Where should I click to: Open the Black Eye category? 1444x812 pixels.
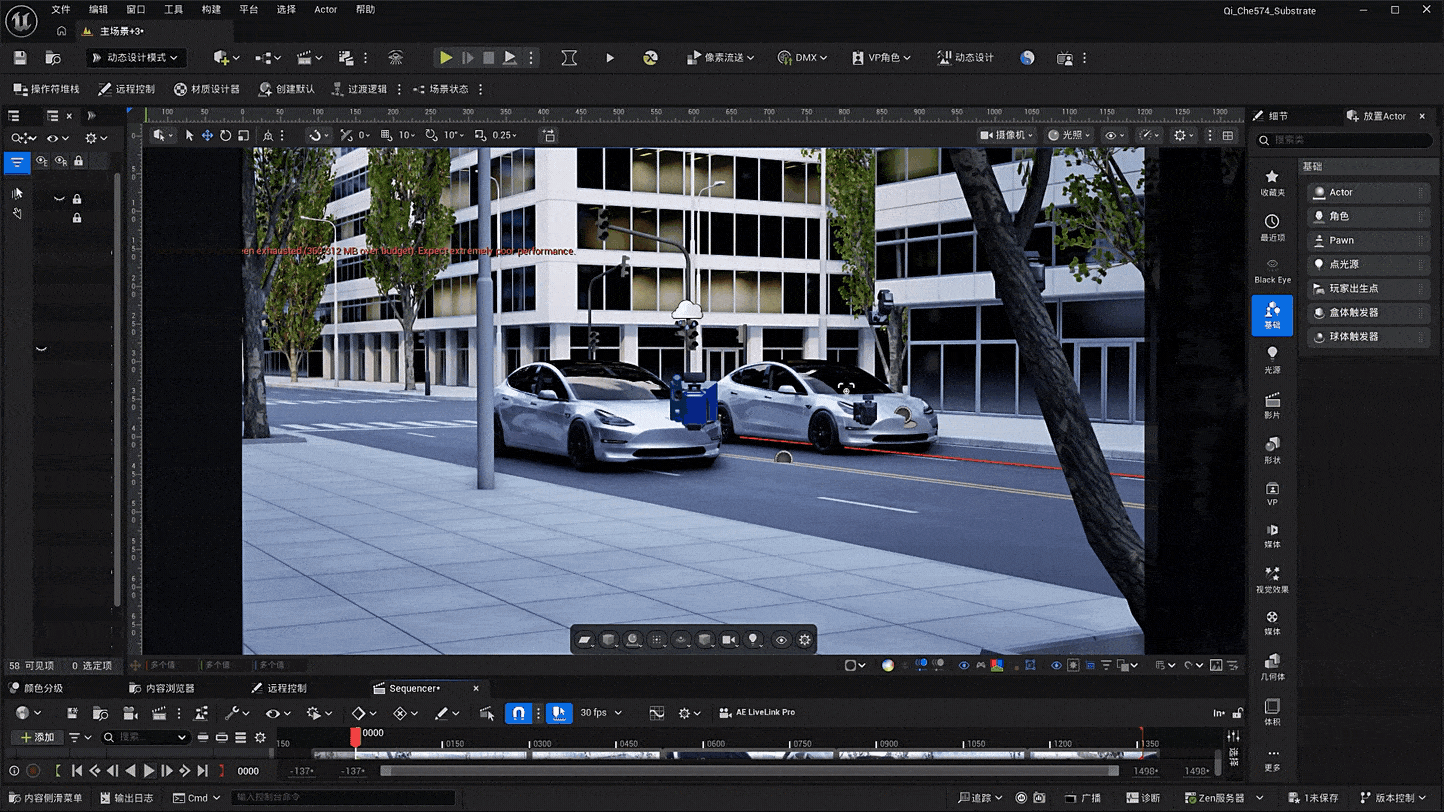[x=1272, y=271]
